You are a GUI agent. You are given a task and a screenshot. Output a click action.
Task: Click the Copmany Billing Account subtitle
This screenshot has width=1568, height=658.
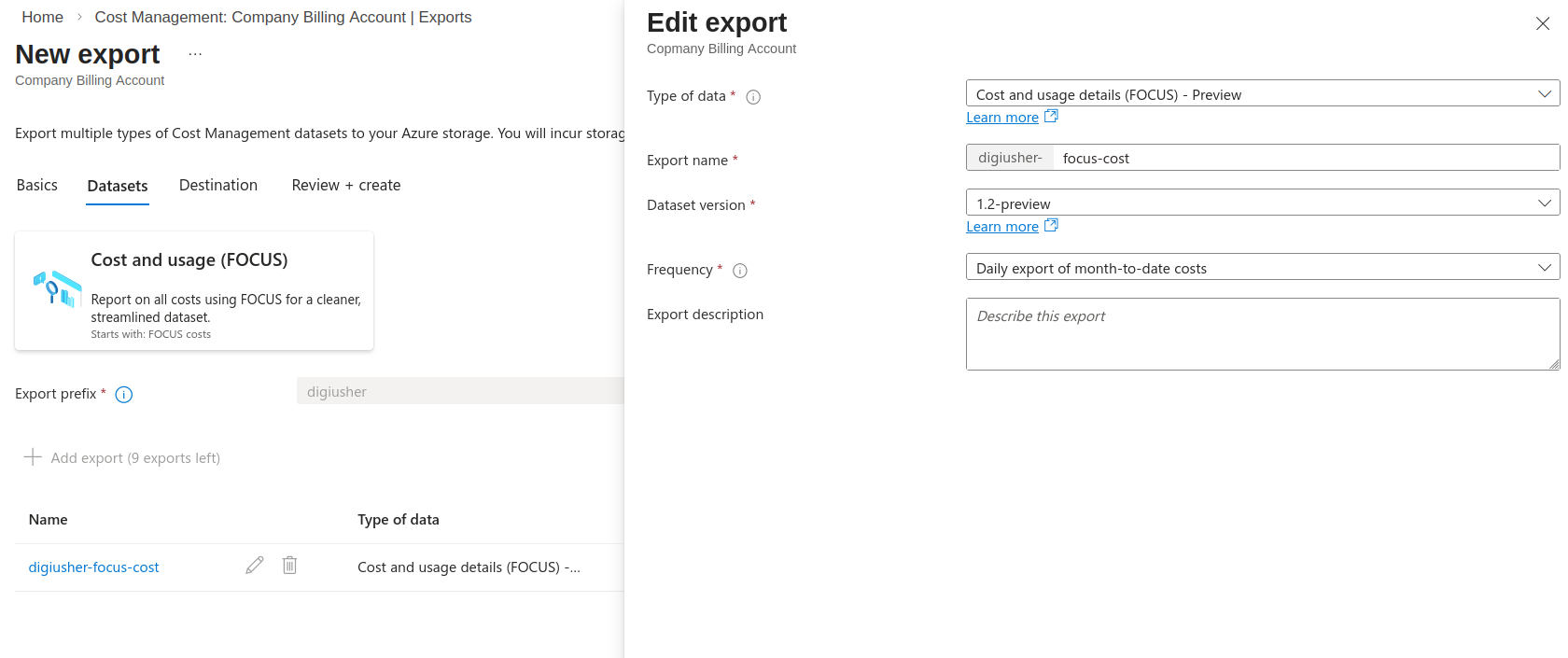(721, 49)
